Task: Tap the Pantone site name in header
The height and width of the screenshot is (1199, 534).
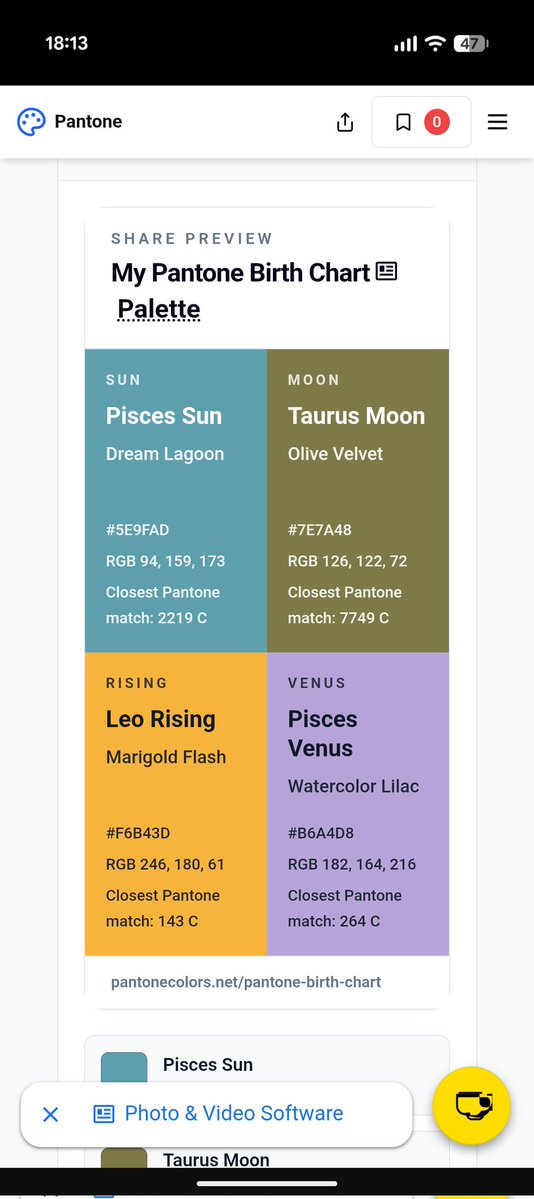Action: [88, 122]
